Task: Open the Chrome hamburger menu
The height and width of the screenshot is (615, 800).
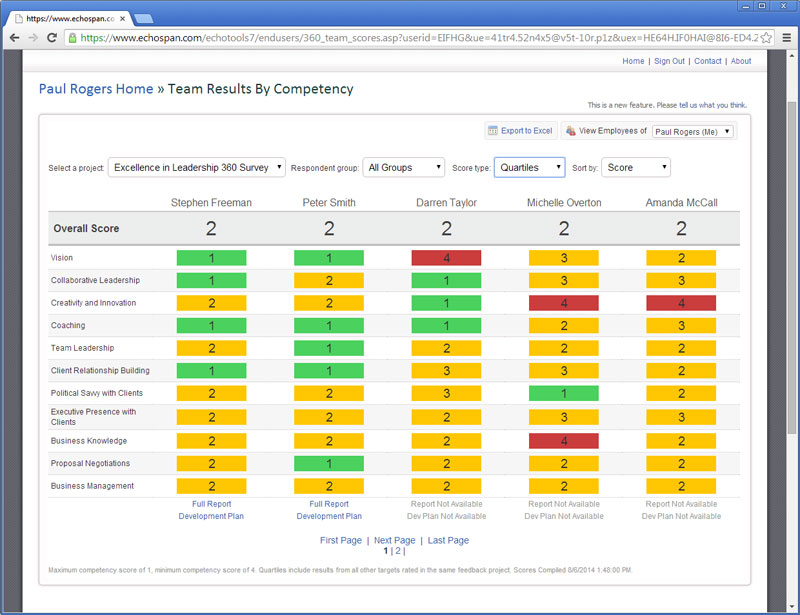Action: [x=787, y=38]
